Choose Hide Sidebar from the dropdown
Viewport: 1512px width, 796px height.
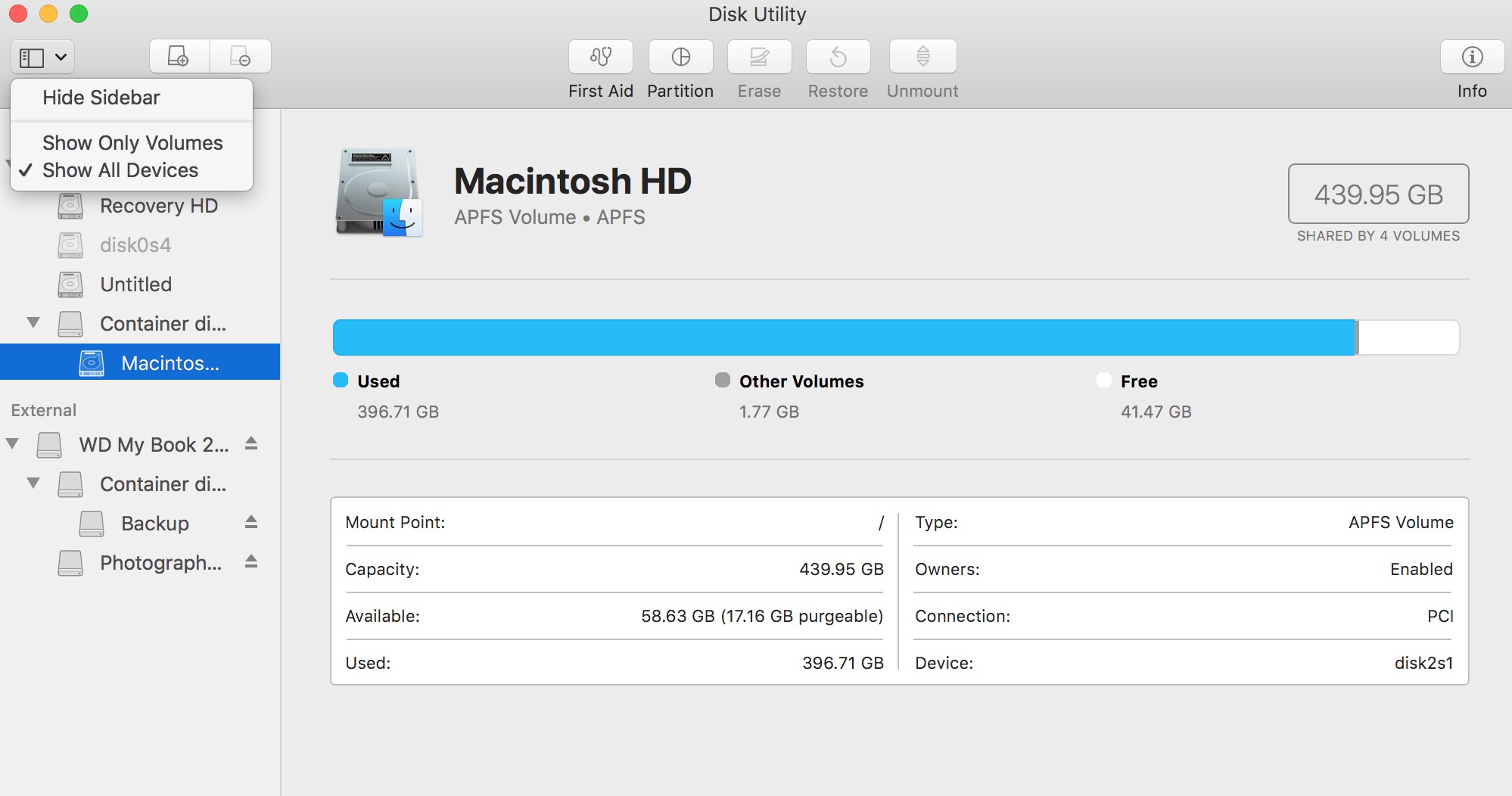101,97
